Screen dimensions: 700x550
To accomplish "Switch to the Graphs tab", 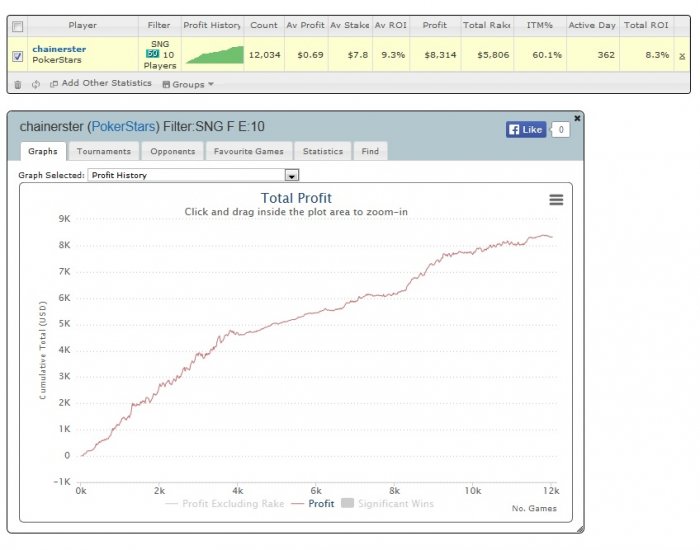I will (x=43, y=151).
